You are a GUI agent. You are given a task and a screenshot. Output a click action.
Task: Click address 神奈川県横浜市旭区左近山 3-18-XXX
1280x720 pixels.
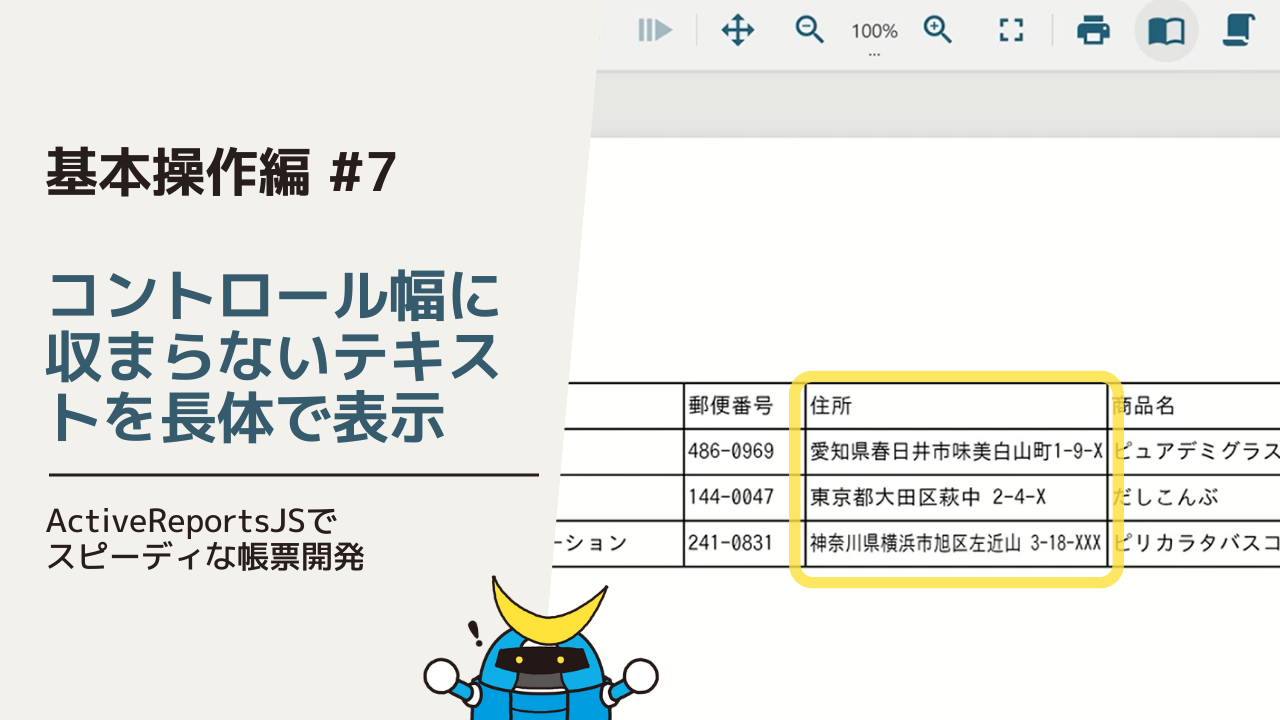[956, 543]
